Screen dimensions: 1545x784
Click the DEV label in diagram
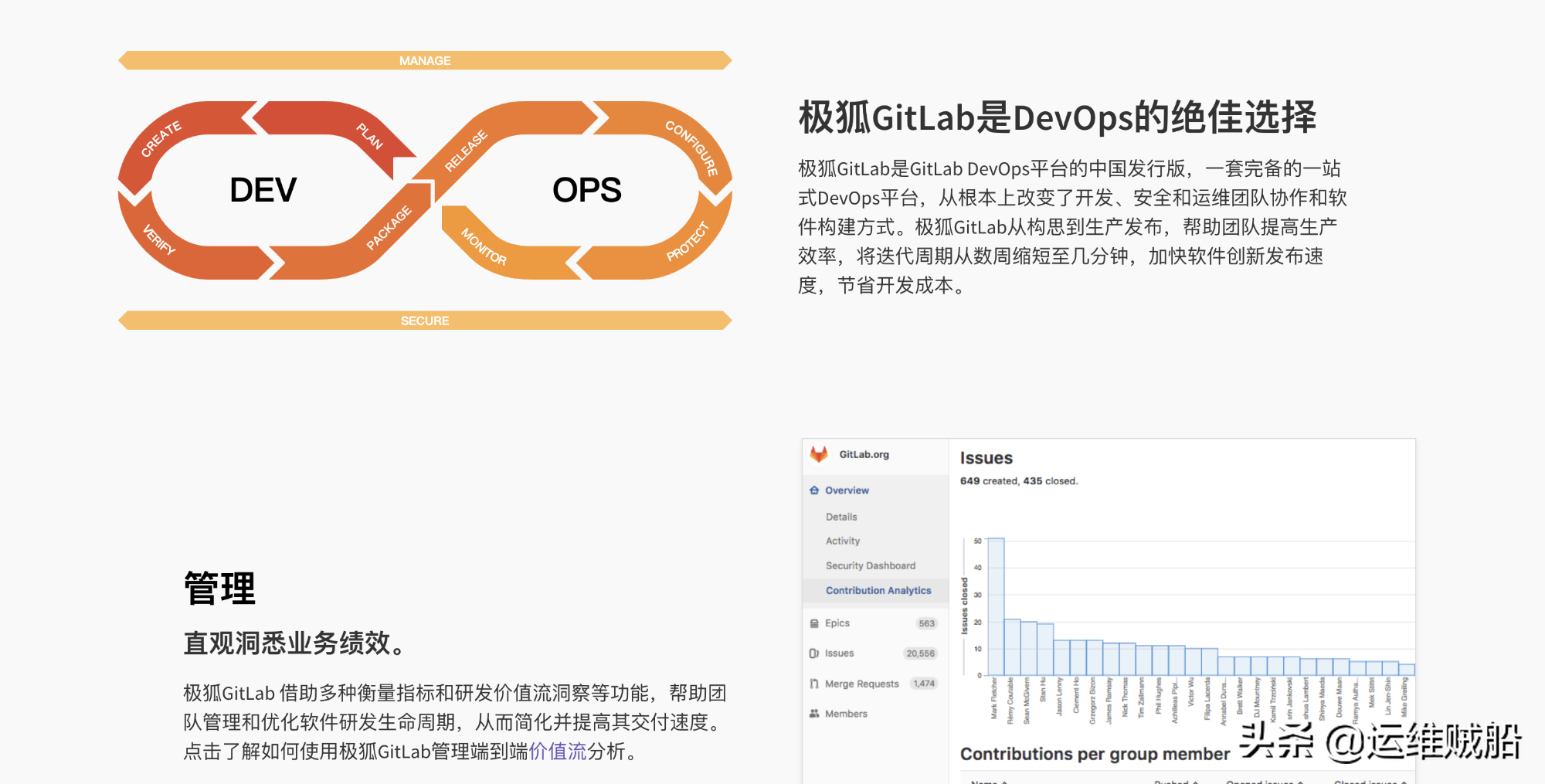pyautogui.click(x=263, y=190)
